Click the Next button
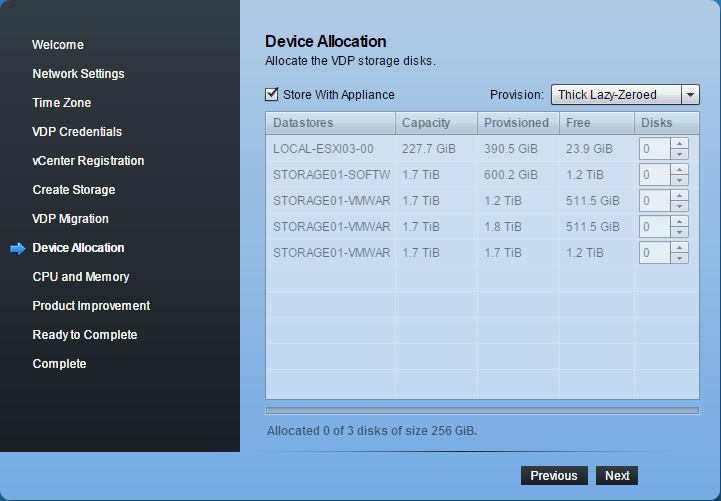The image size is (721, 501). [x=617, y=475]
